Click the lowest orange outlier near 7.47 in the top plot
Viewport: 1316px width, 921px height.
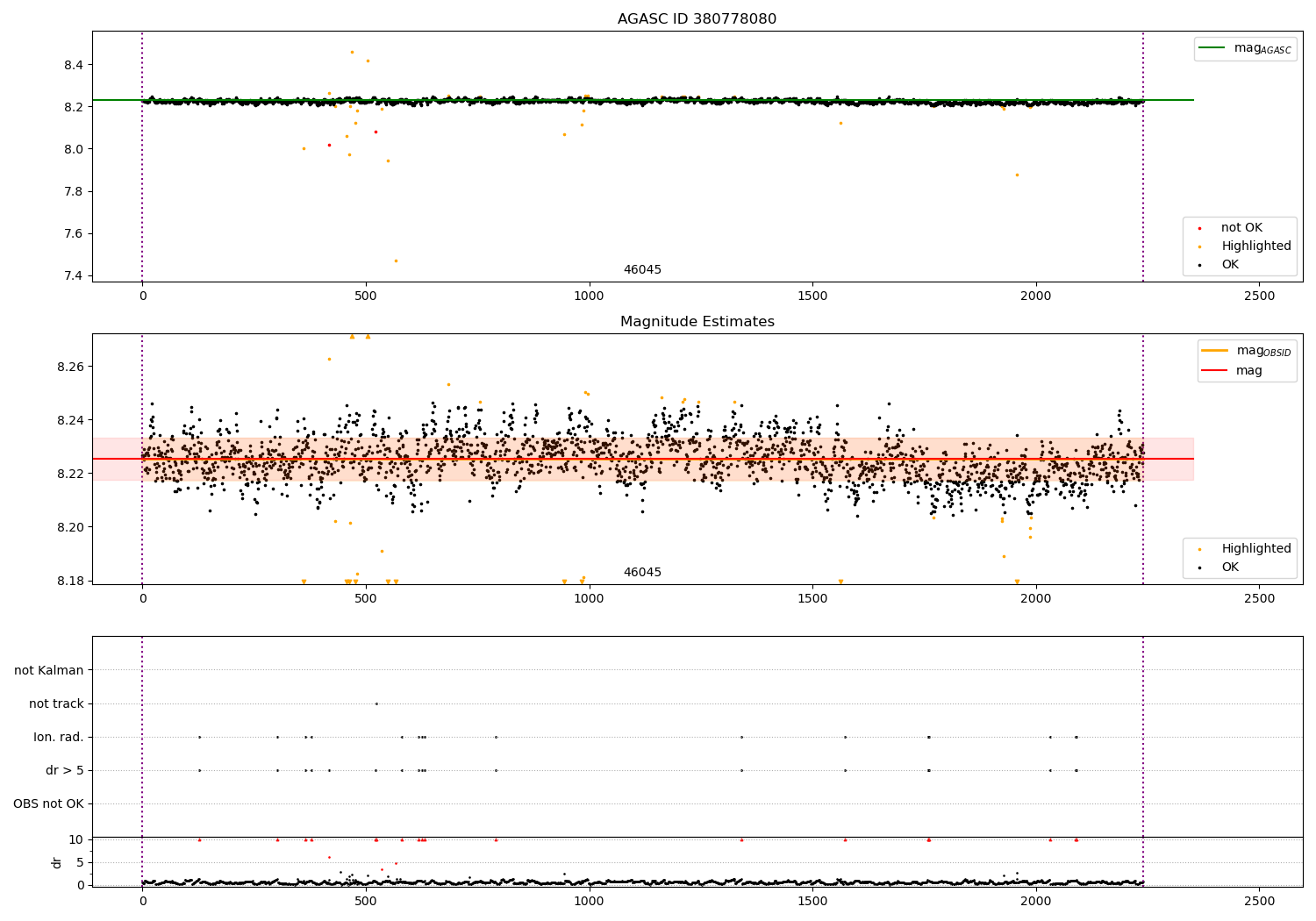[x=396, y=261]
